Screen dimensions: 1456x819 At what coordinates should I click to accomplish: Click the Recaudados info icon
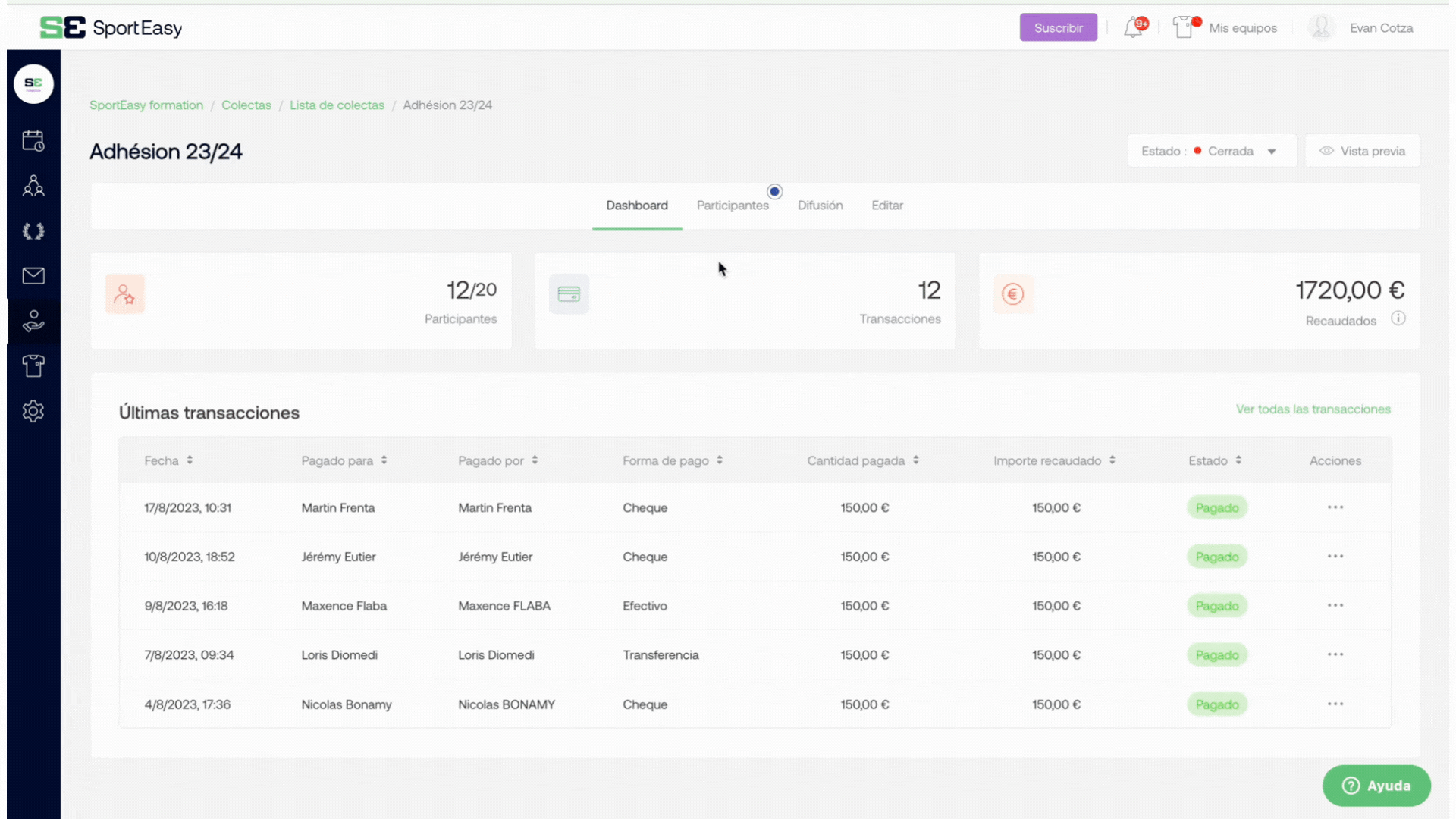(x=1398, y=318)
